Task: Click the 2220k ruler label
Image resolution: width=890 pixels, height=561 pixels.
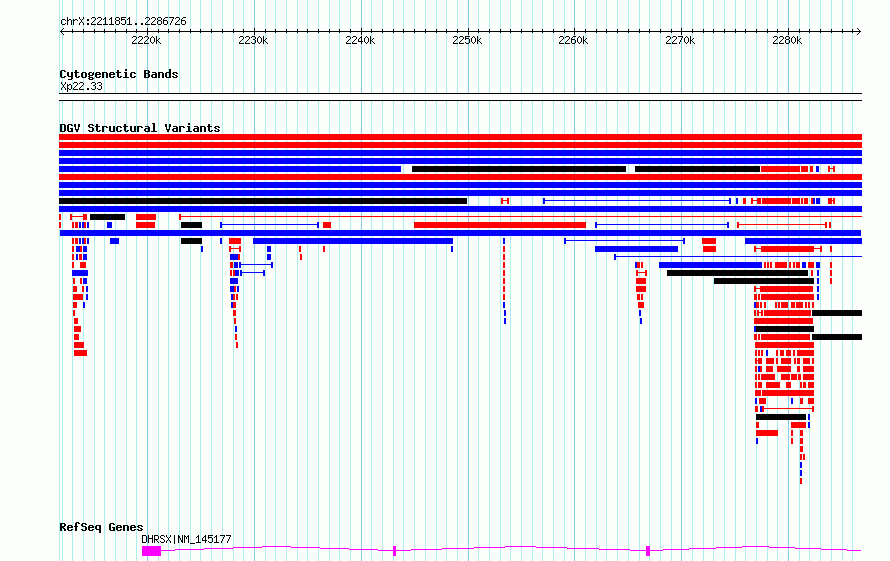Action: 146,40
